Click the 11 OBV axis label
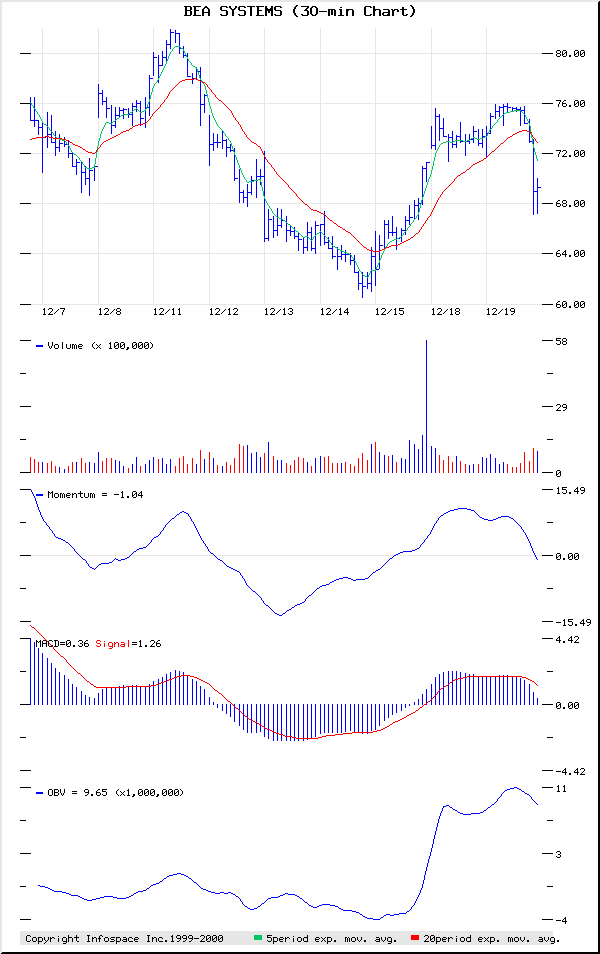The height and width of the screenshot is (954, 600). 561,789
